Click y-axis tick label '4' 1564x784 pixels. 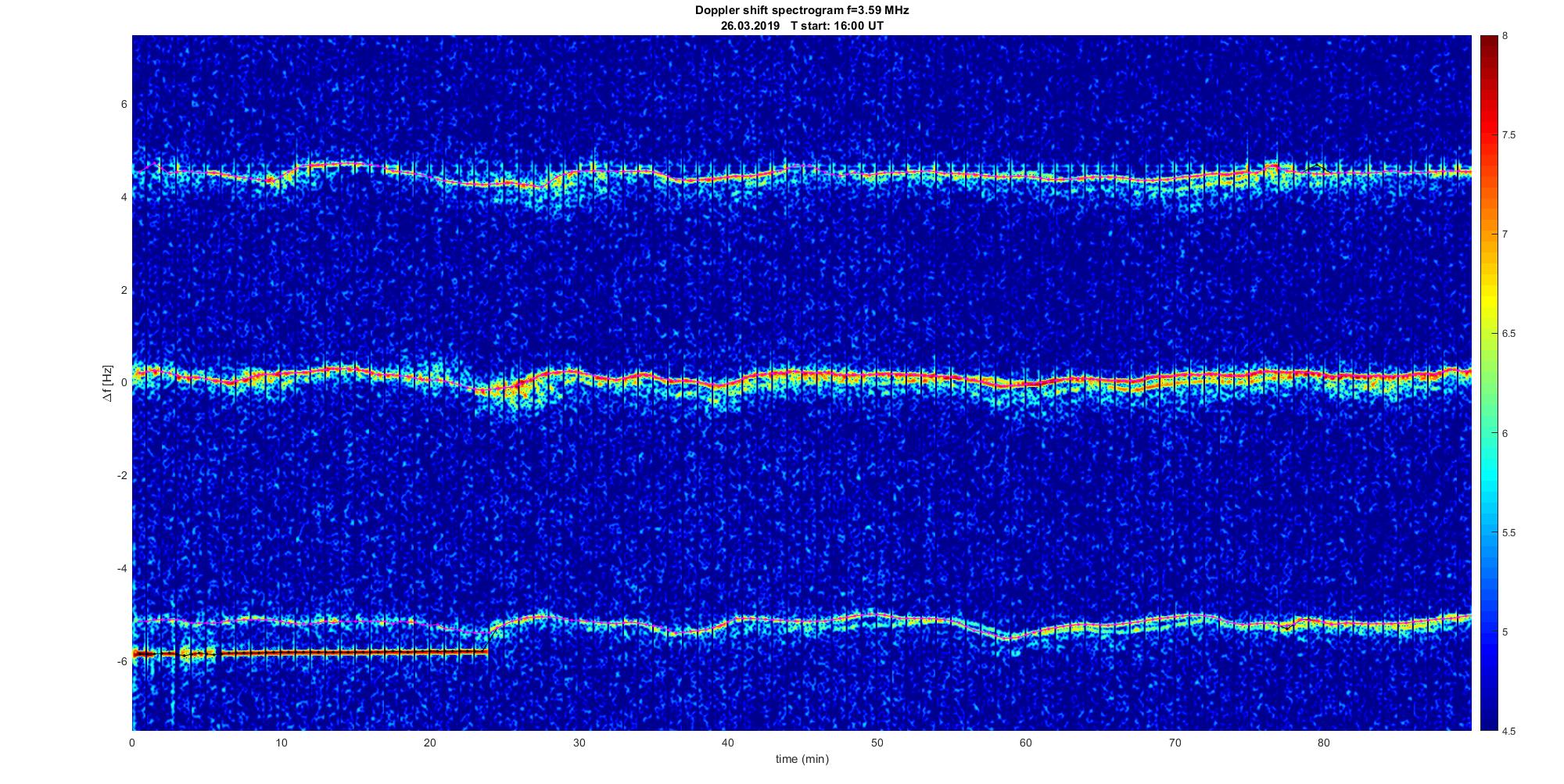pyautogui.click(x=124, y=198)
